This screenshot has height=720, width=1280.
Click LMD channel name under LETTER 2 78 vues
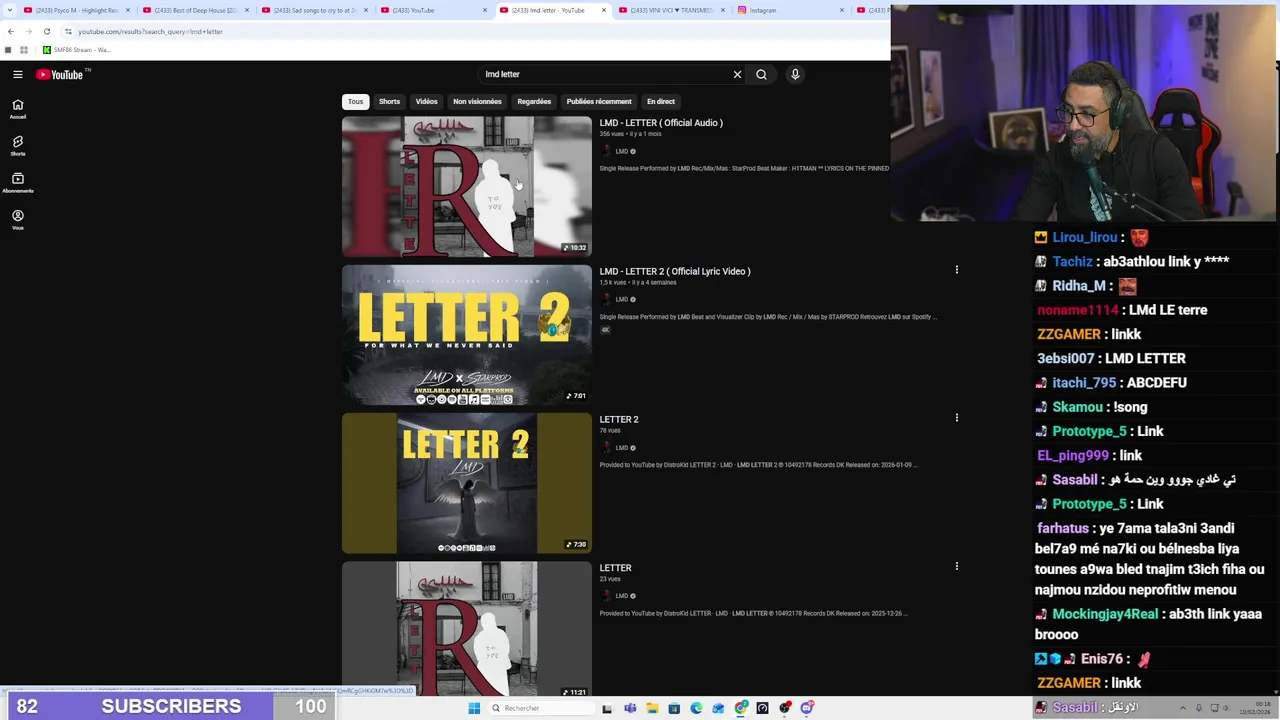pyautogui.click(x=622, y=448)
